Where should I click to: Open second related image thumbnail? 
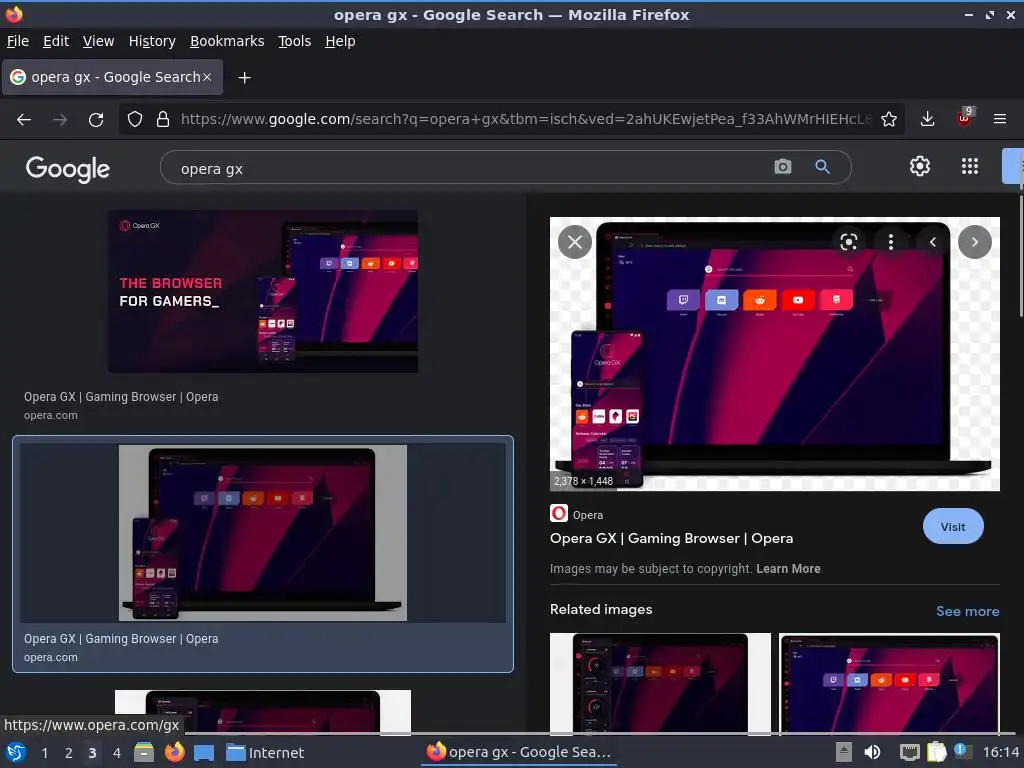click(x=889, y=682)
